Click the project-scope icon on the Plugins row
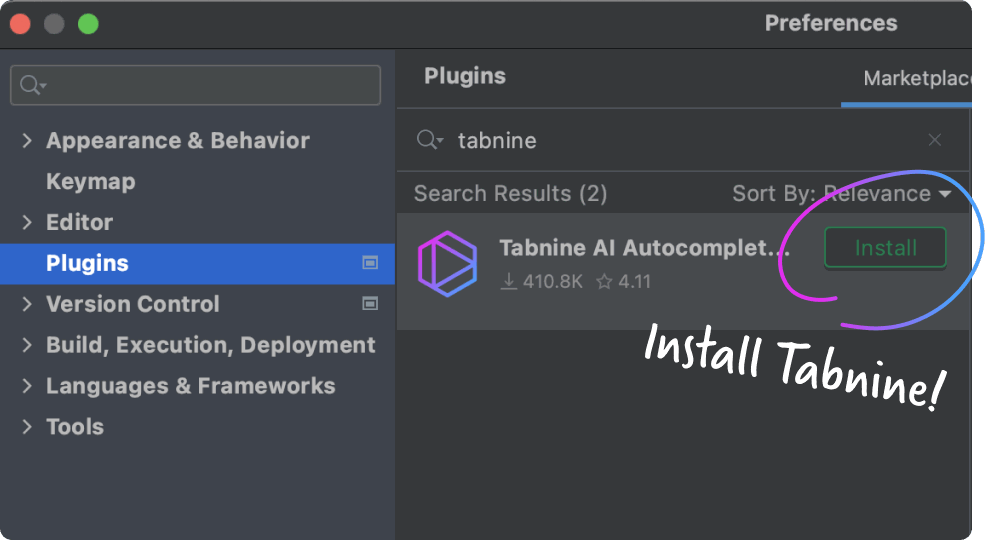This screenshot has height=540, width=1008. (370, 263)
